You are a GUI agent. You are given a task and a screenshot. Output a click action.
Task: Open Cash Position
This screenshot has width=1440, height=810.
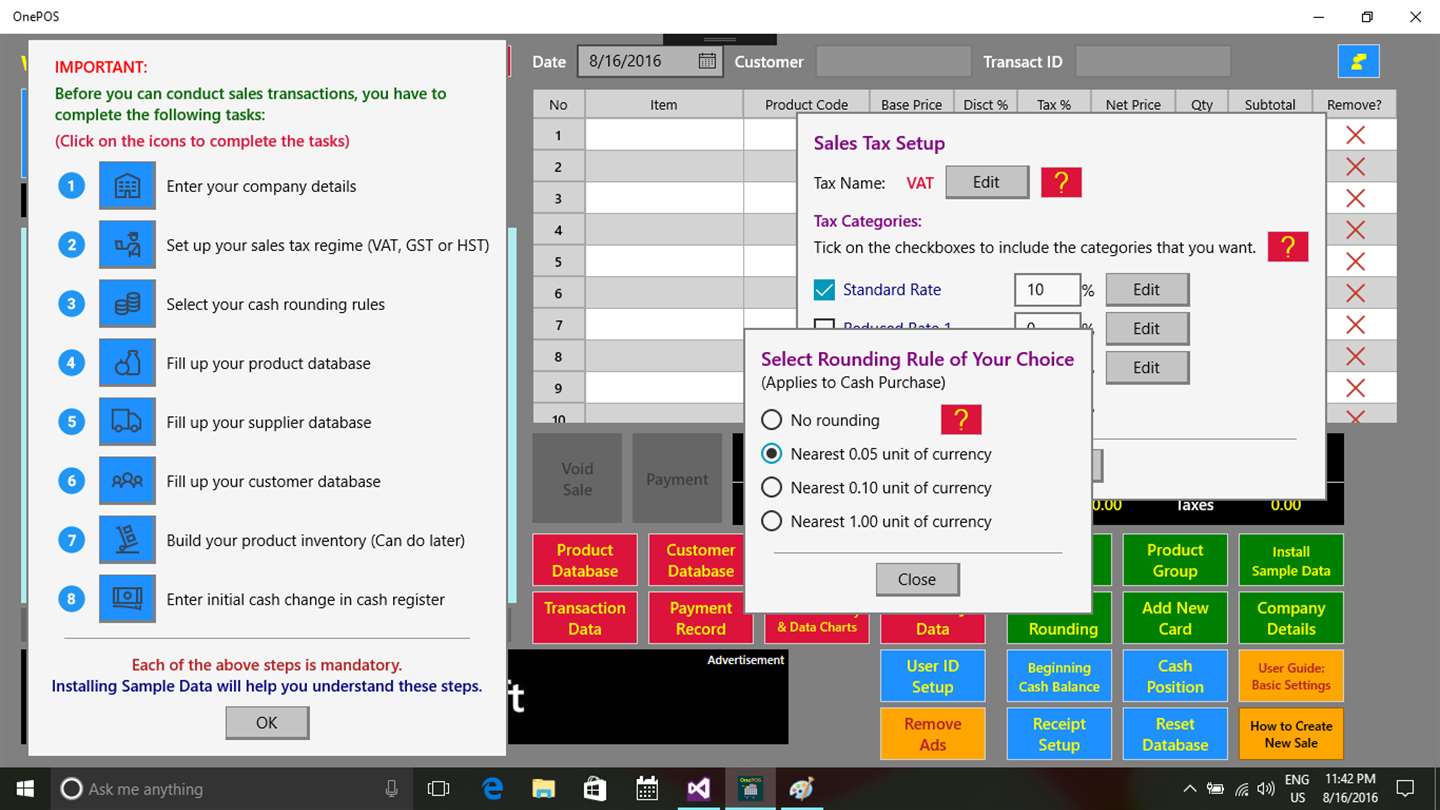click(x=1175, y=676)
